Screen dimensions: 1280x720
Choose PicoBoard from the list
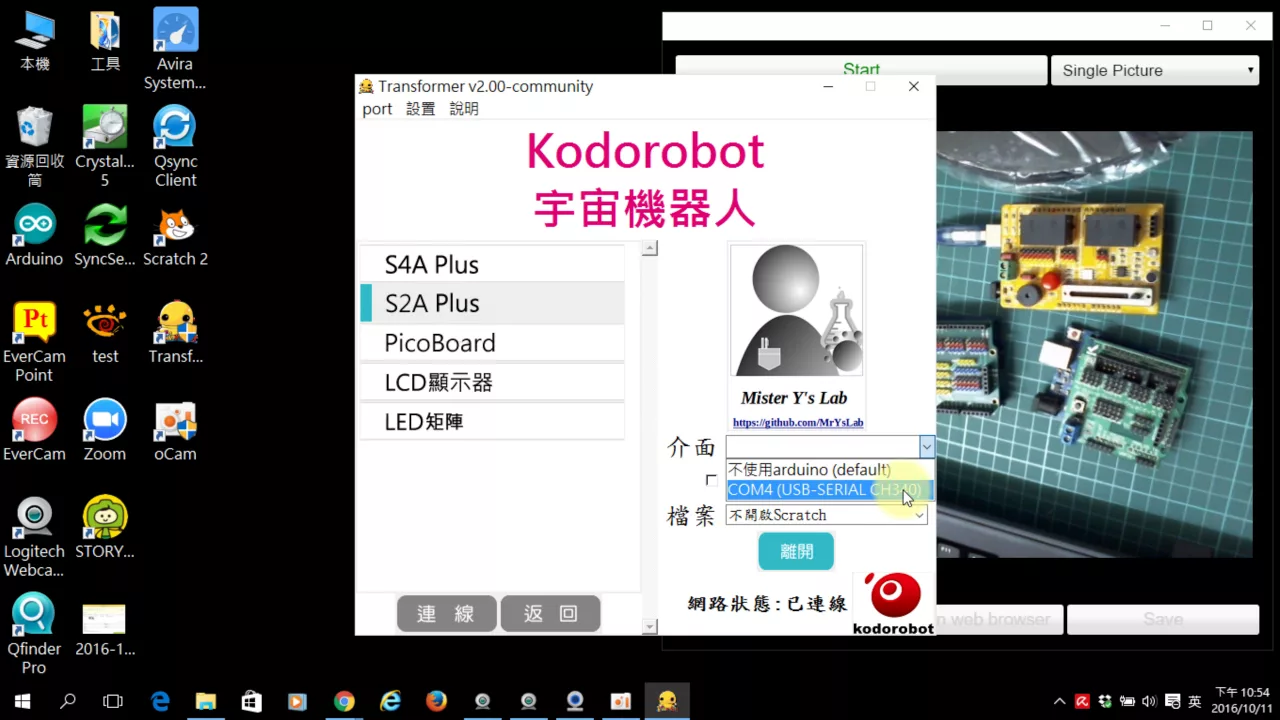(492, 343)
